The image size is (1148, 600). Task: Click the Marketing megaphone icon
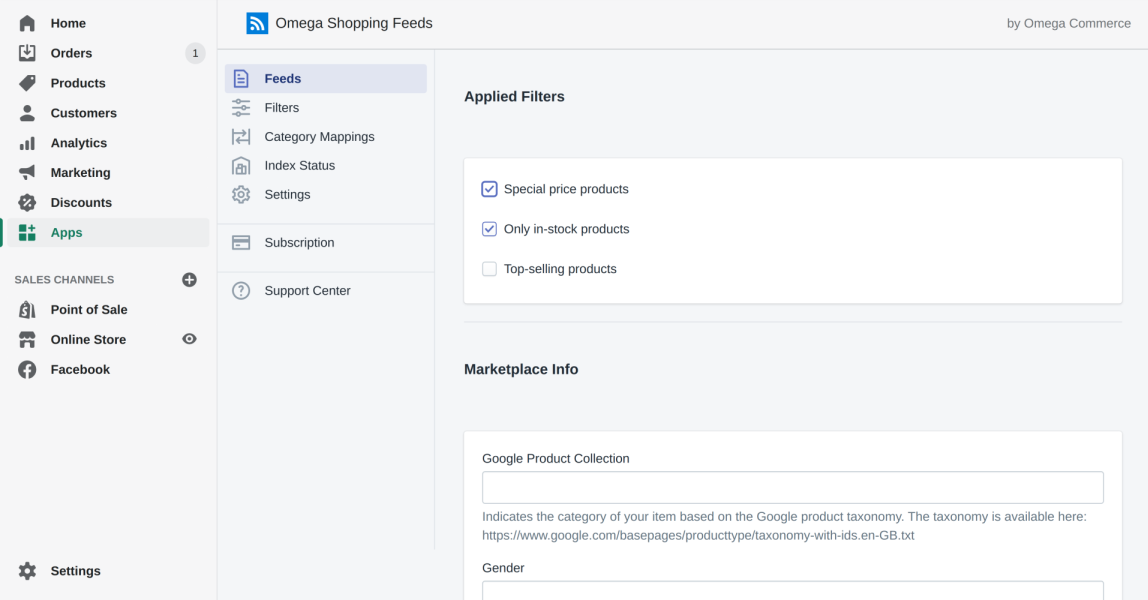tap(27, 173)
